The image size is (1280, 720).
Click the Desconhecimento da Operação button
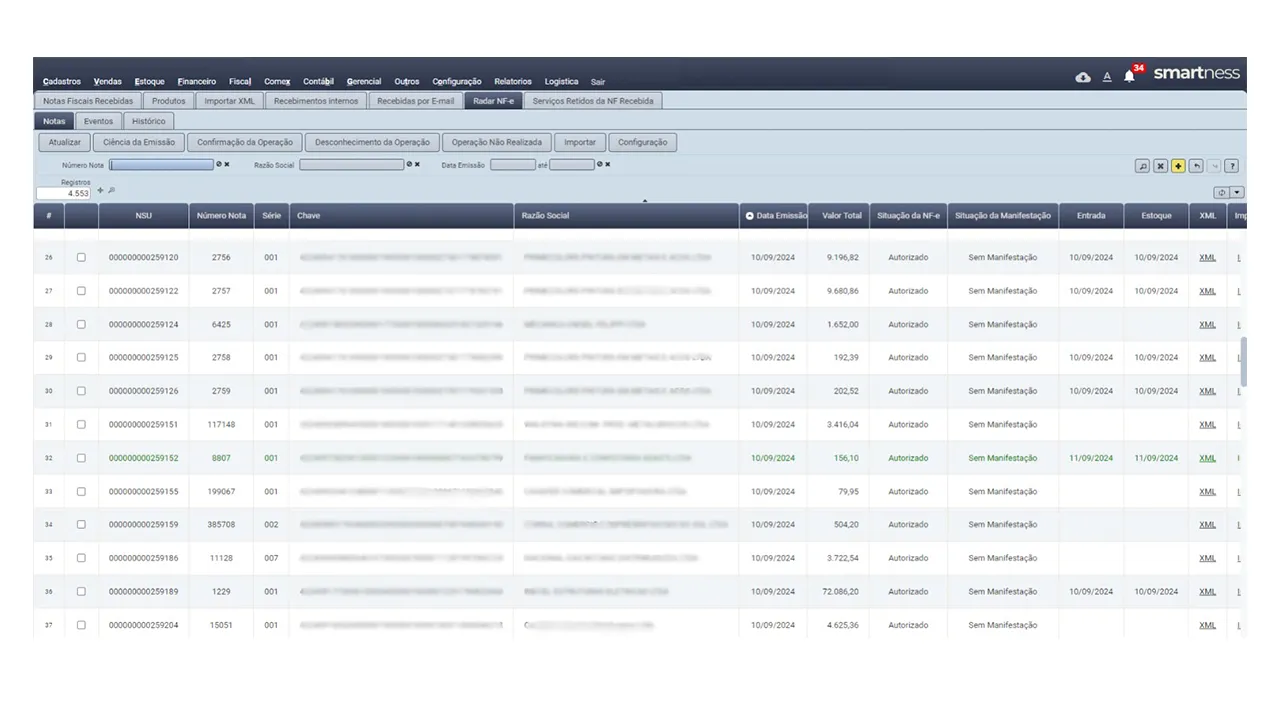(372, 143)
